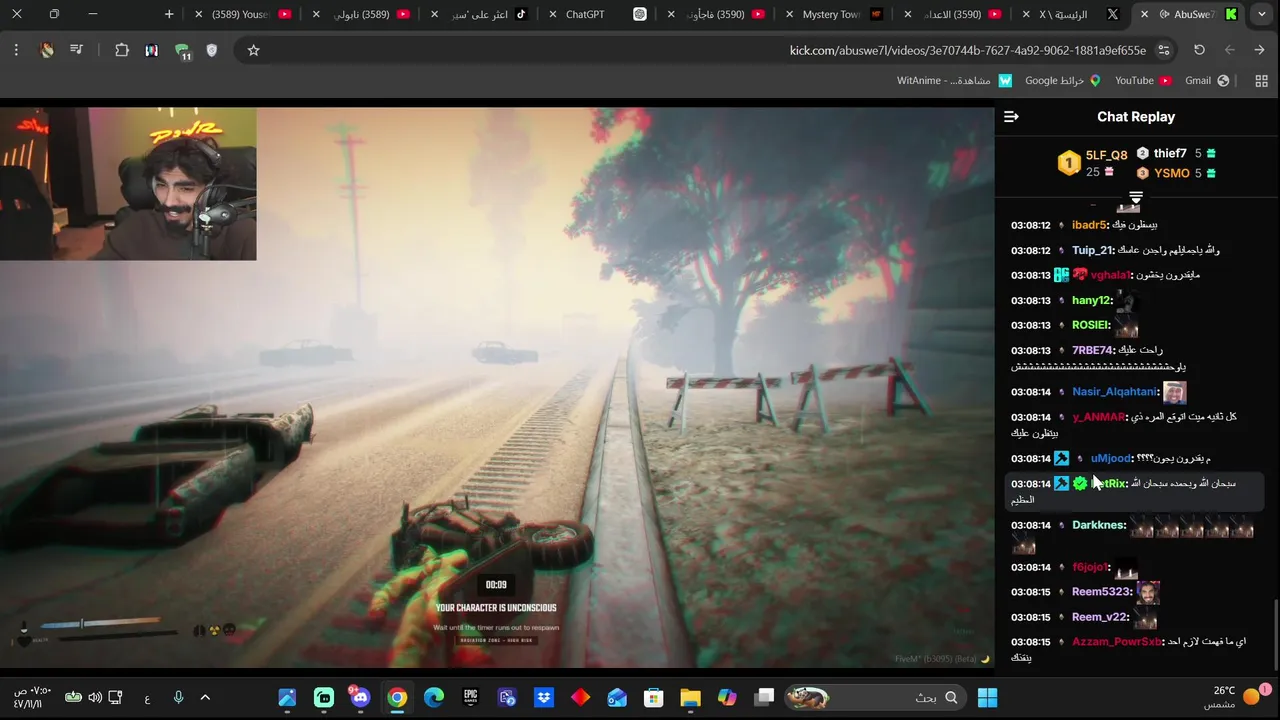Open chat user Reem_v22
The image size is (1280, 720).
click(x=1100, y=617)
